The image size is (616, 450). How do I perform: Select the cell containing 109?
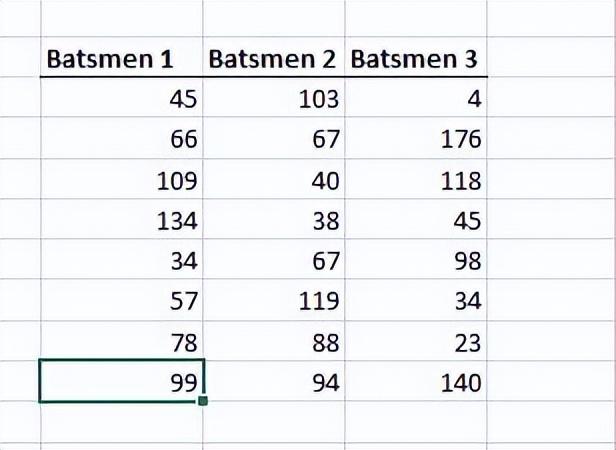(122, 179)
